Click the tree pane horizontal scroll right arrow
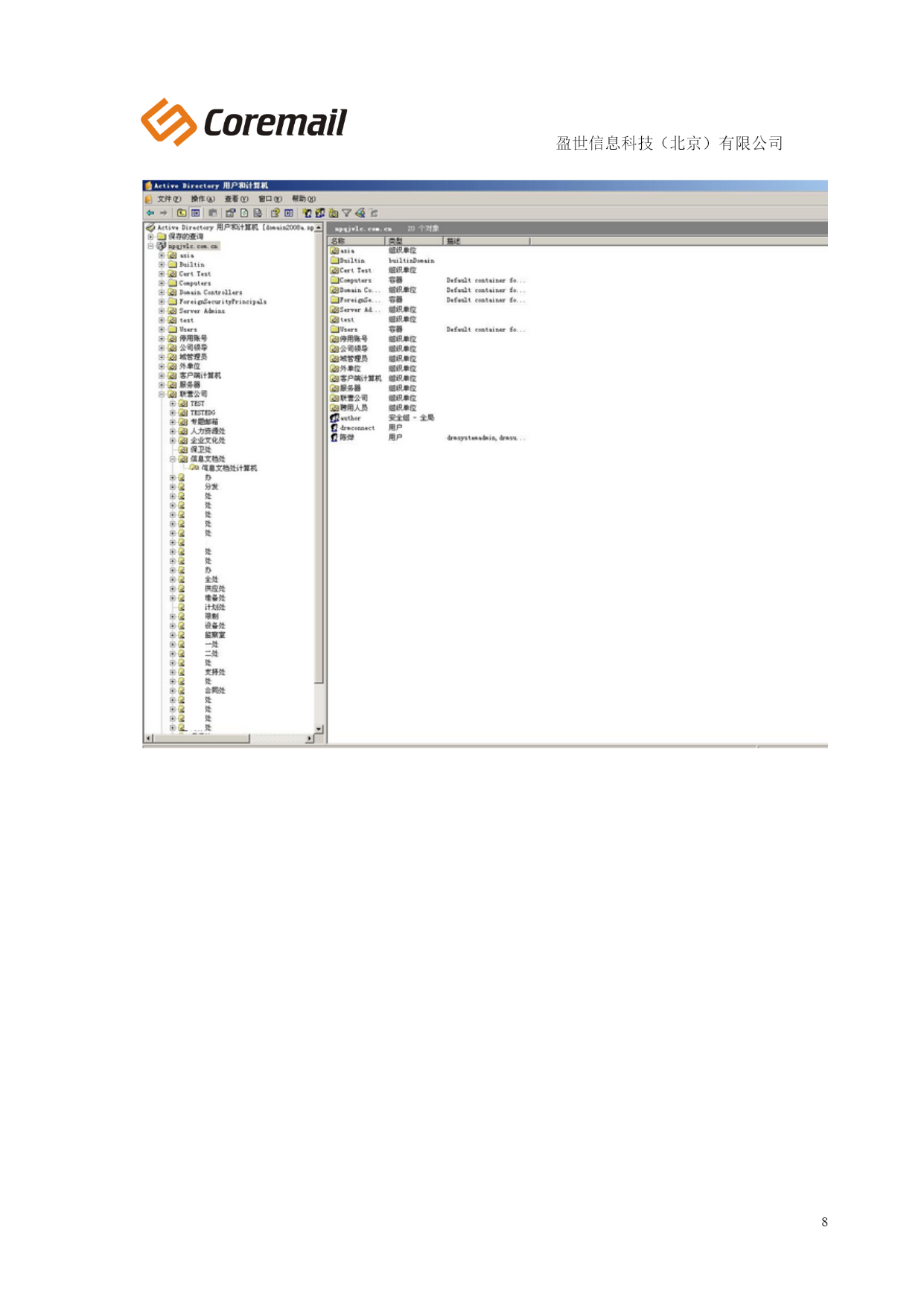 [310, 739]
